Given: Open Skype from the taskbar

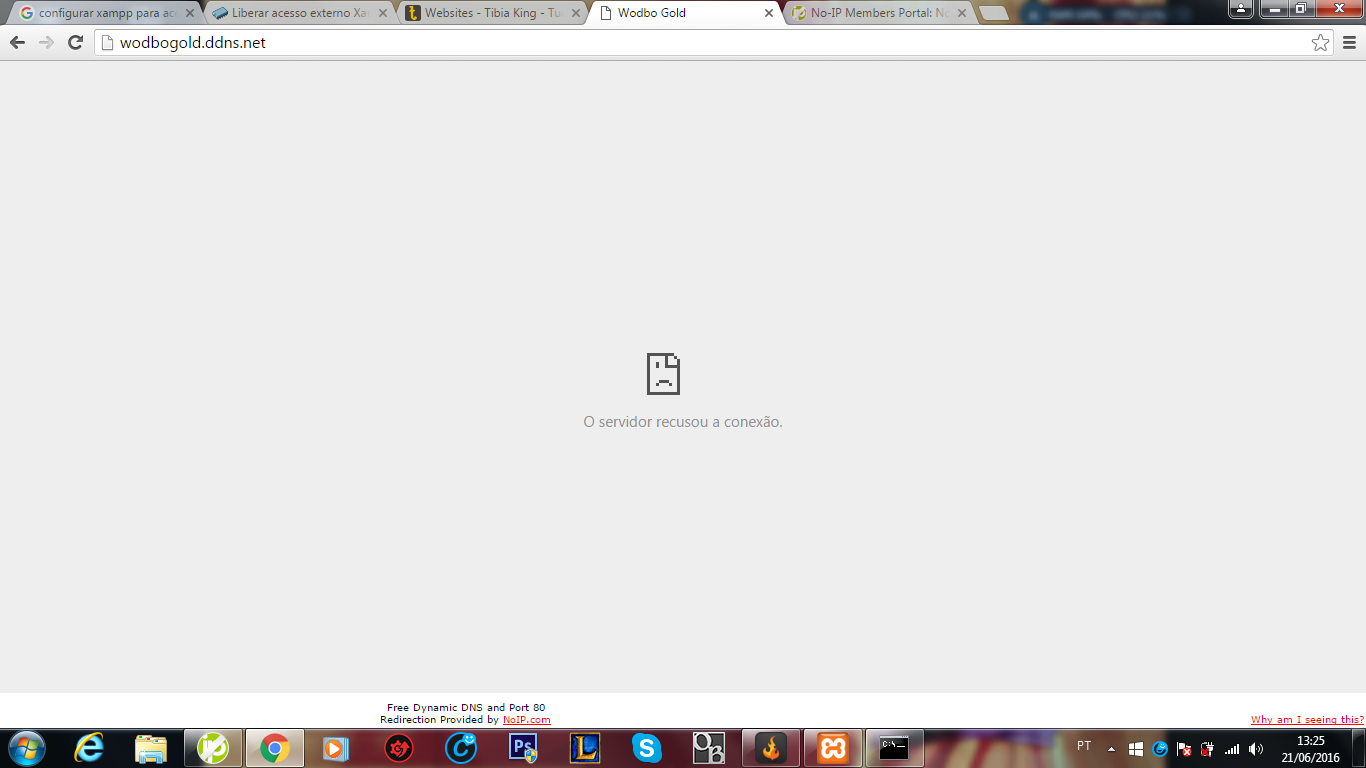Looking at the screenshot, I should [647, 748].
